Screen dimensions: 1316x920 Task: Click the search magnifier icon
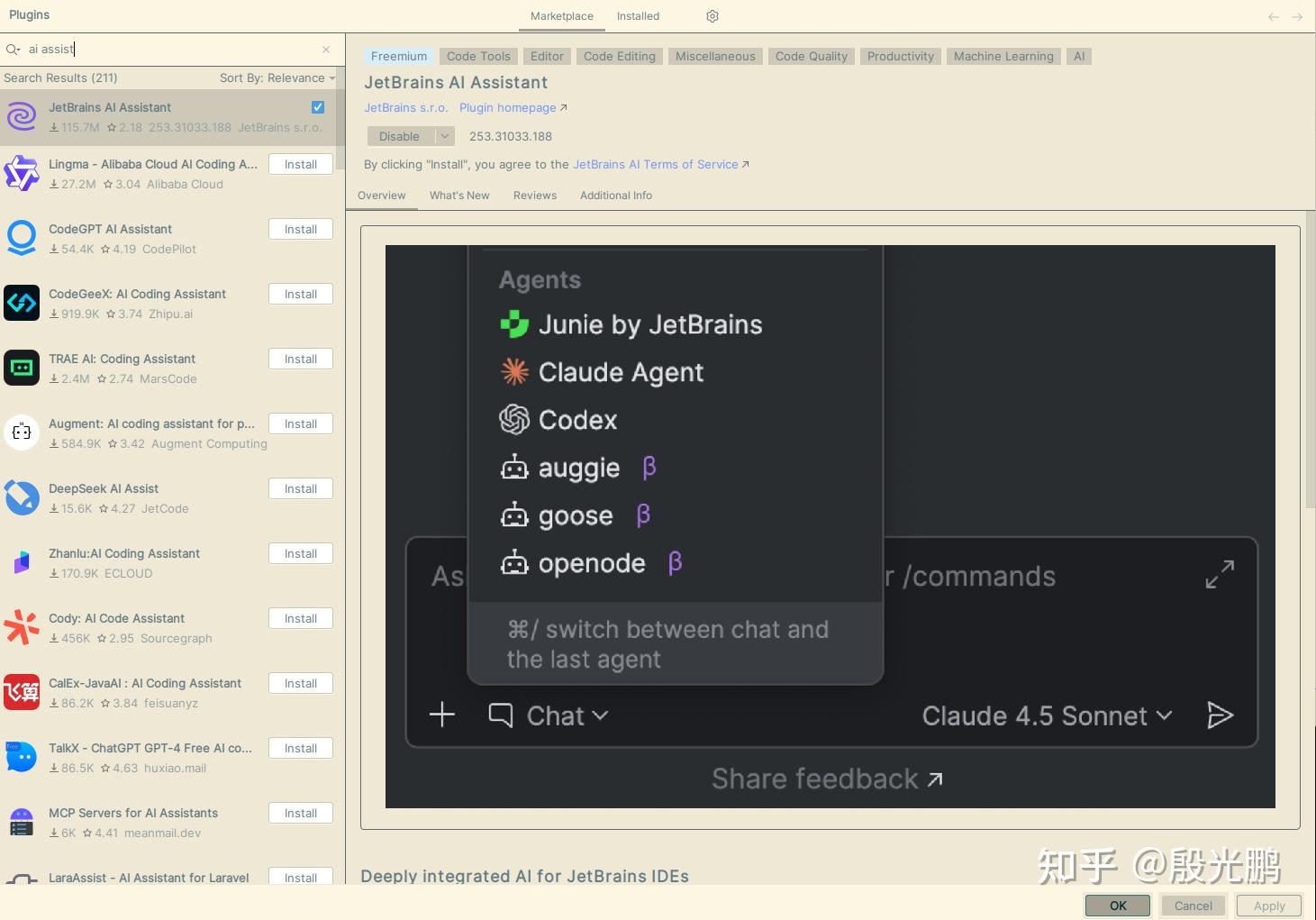click(13, 50)
